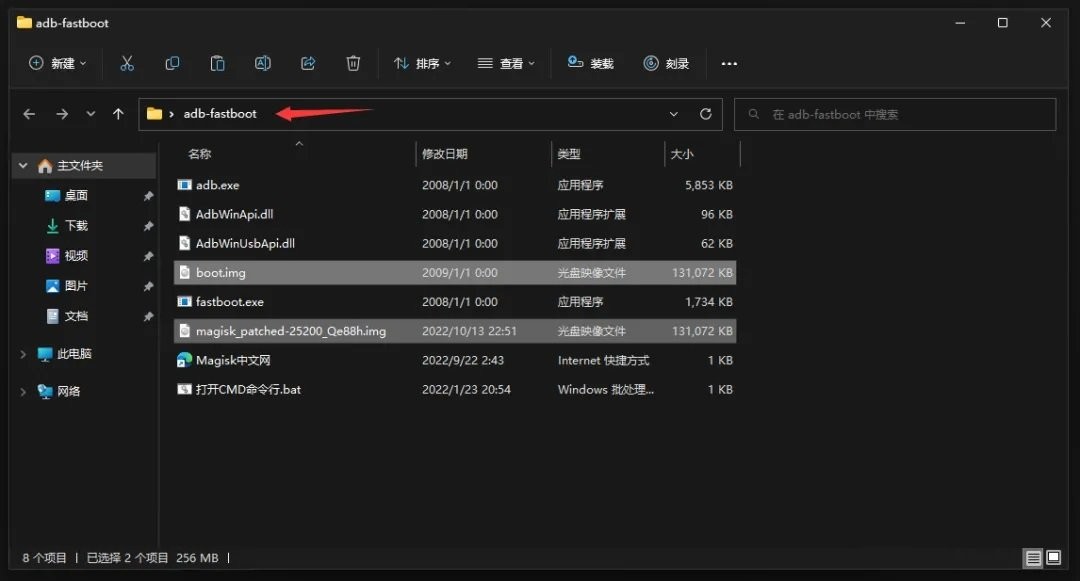Sort by the 大小 column header

[x=682, y=154]
